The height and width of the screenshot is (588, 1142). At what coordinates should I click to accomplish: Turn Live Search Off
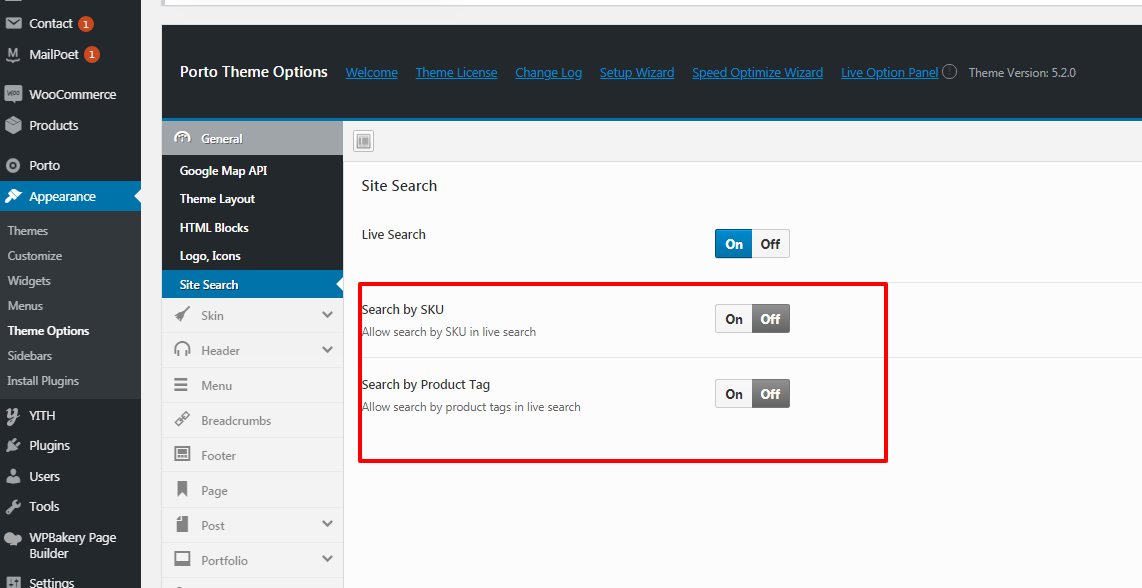771,244
